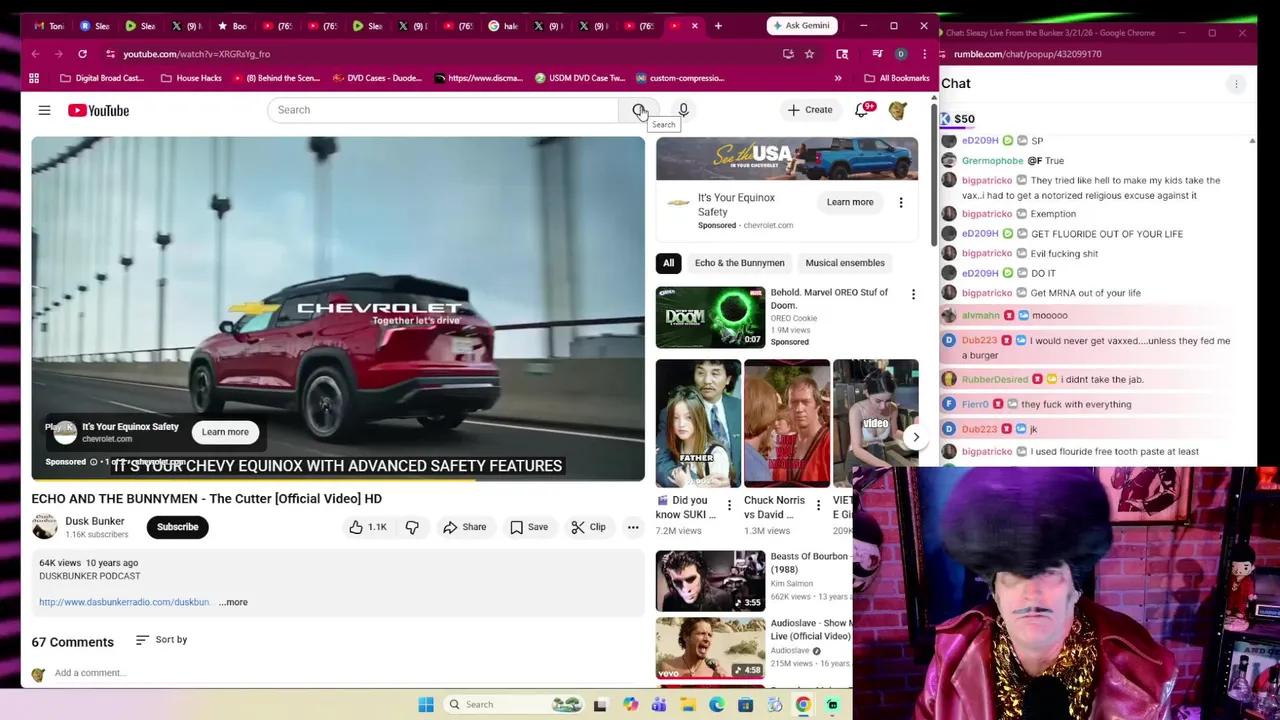The height and width of the screenshot is (720, 1280).
Task: Open File Explorer from the taskbar
Action: tap(688, 705)
